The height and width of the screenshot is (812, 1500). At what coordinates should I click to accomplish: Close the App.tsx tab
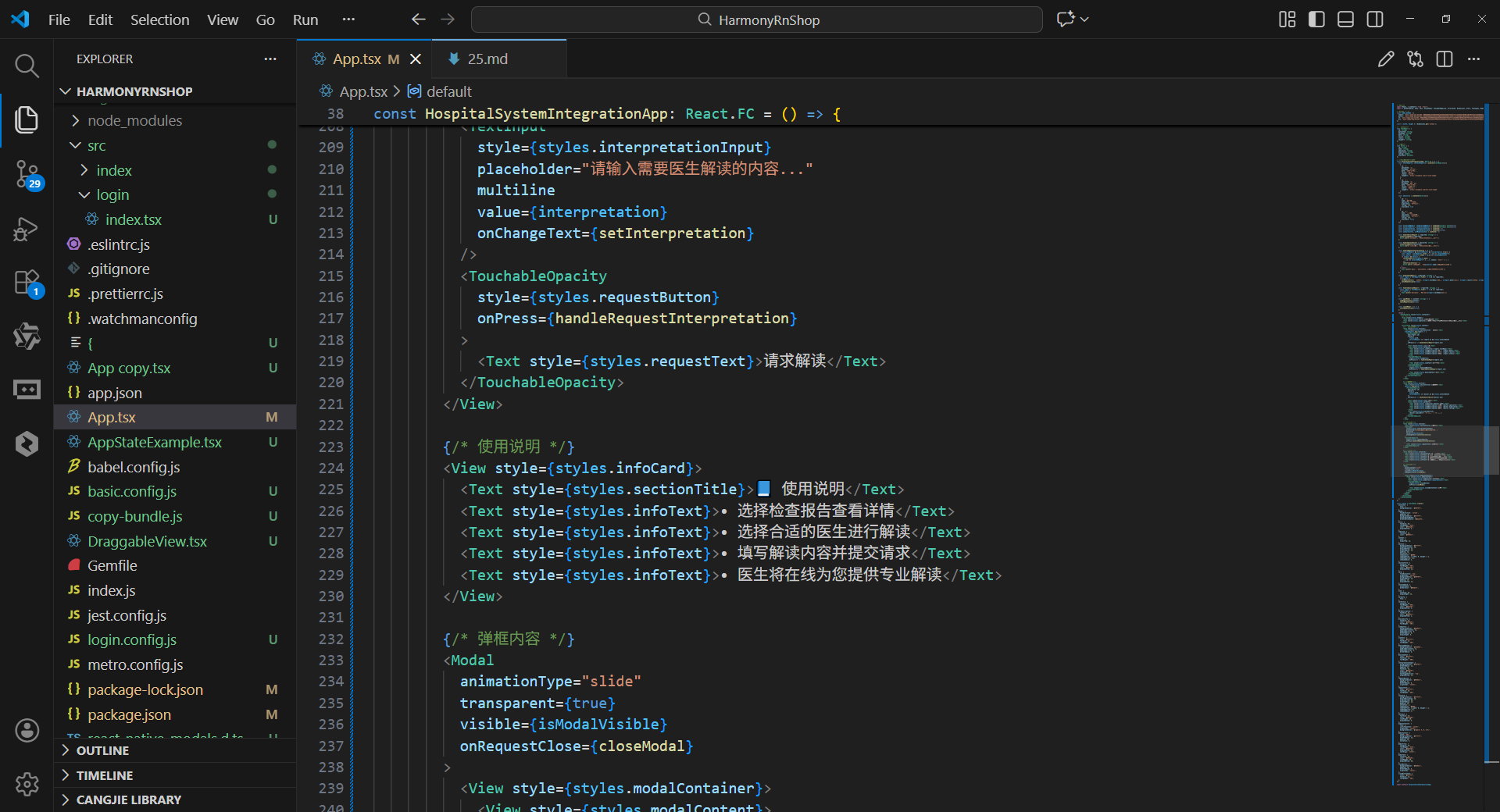(x=416, y=59)
